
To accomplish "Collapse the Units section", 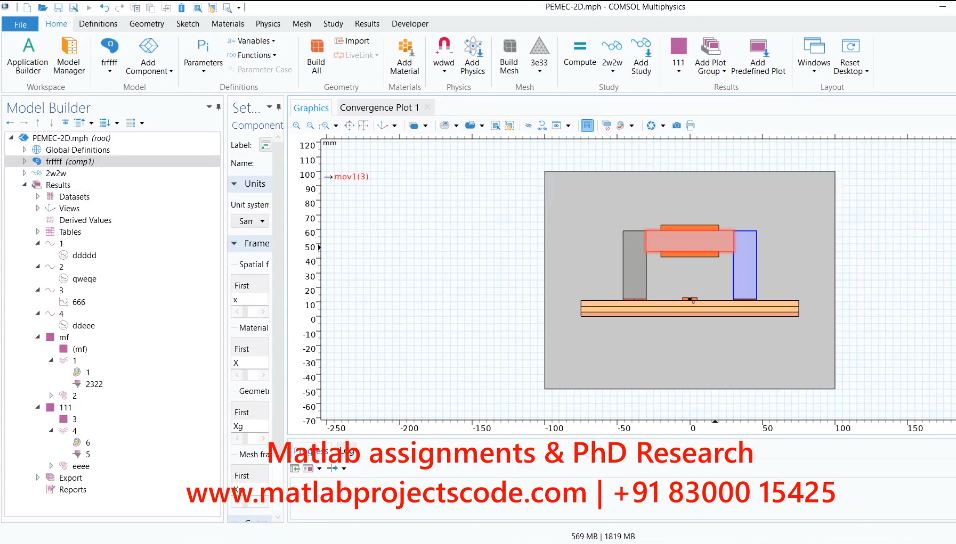I will point(234,184).
